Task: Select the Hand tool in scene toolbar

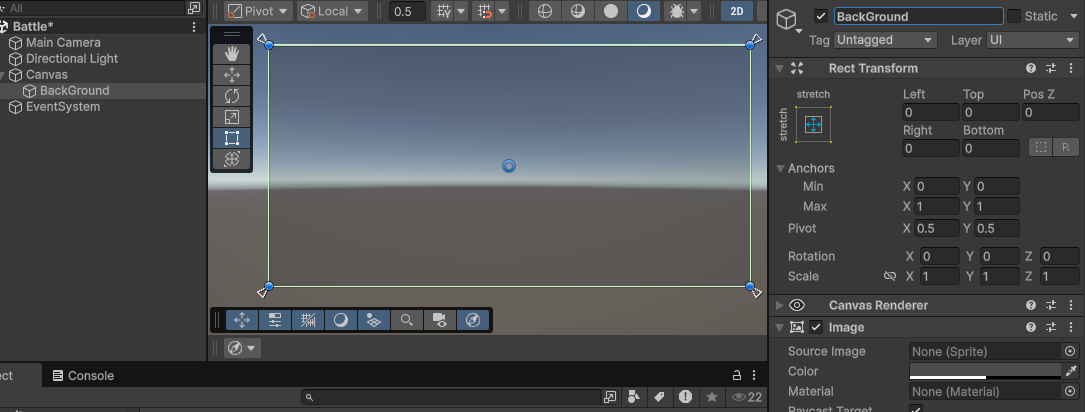Action: 232,53
